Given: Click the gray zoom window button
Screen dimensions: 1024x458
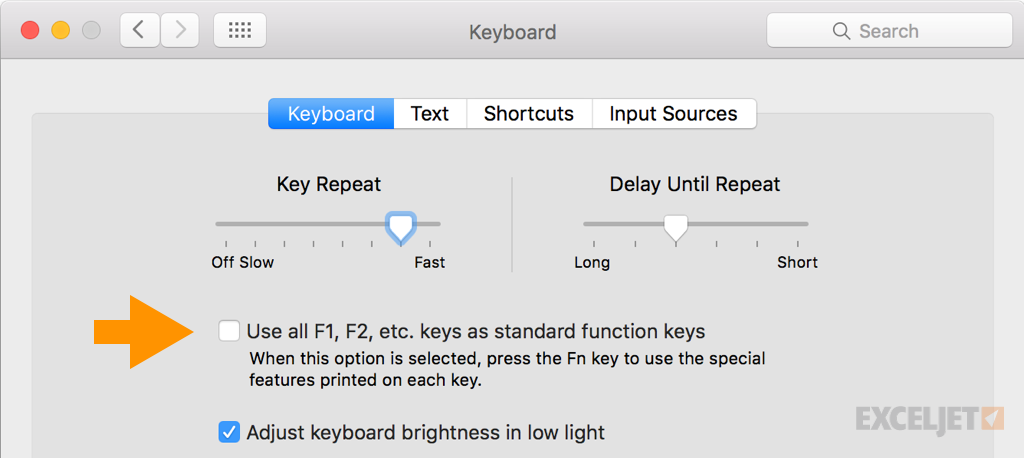Looking at the screenshot, I should [91, 31].
